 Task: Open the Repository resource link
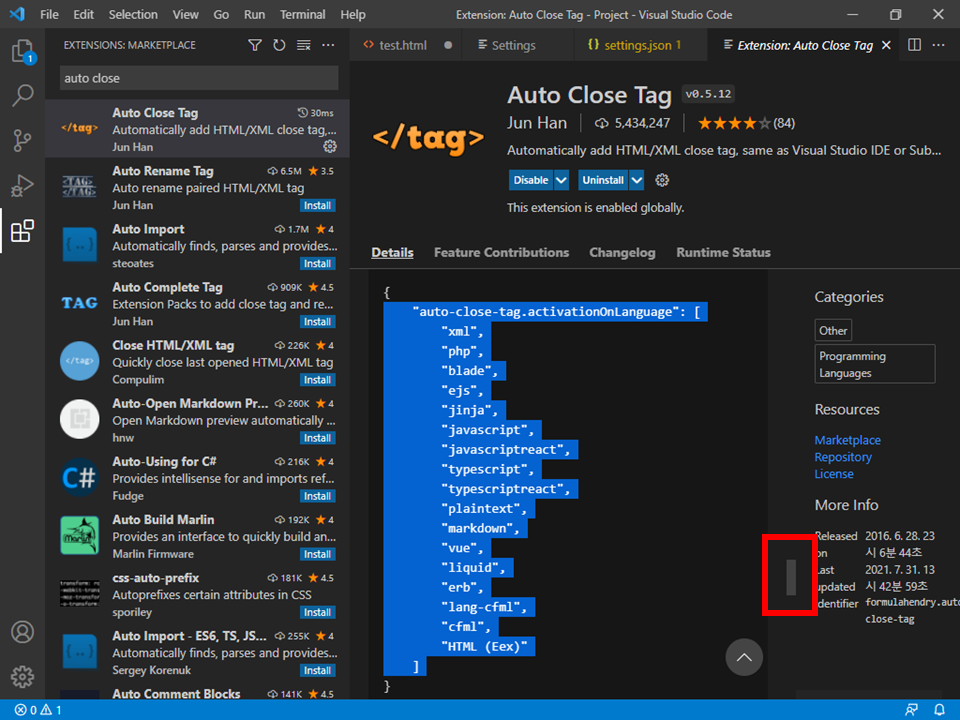[x=842, y=457]
